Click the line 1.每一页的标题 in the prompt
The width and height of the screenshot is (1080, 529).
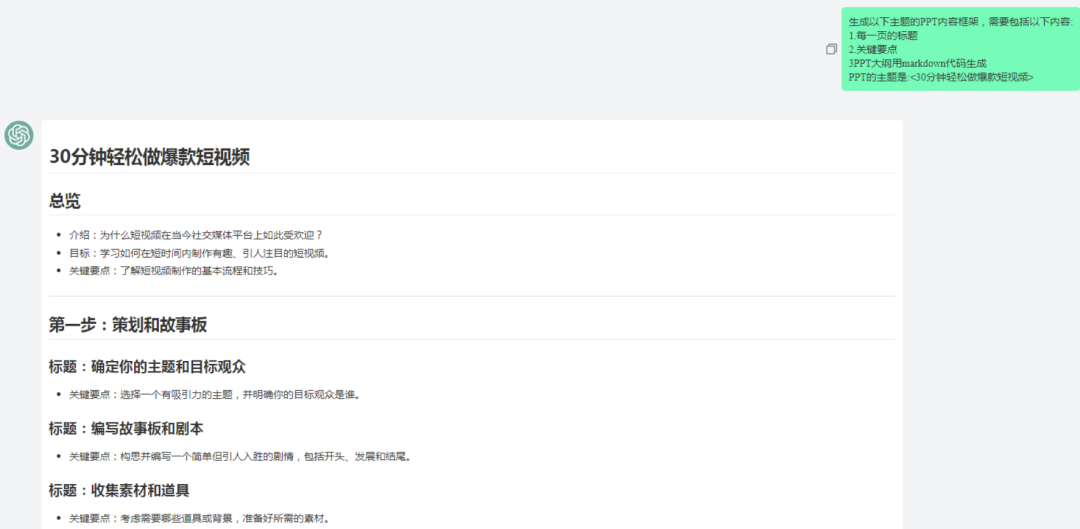click(x=883, y=35)
